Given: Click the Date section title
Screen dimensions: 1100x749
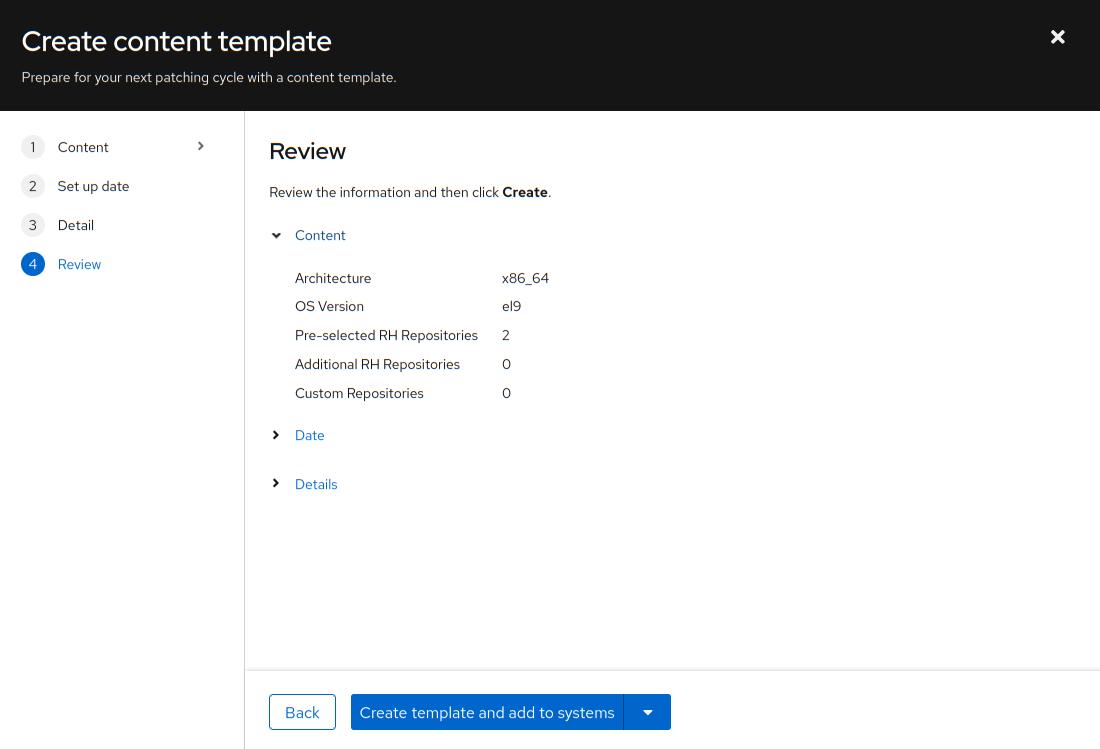Looking at the screenshot, I should pos(309,435).
